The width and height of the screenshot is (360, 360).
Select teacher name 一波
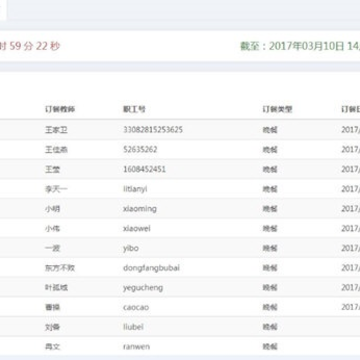[x=53, y=248]
